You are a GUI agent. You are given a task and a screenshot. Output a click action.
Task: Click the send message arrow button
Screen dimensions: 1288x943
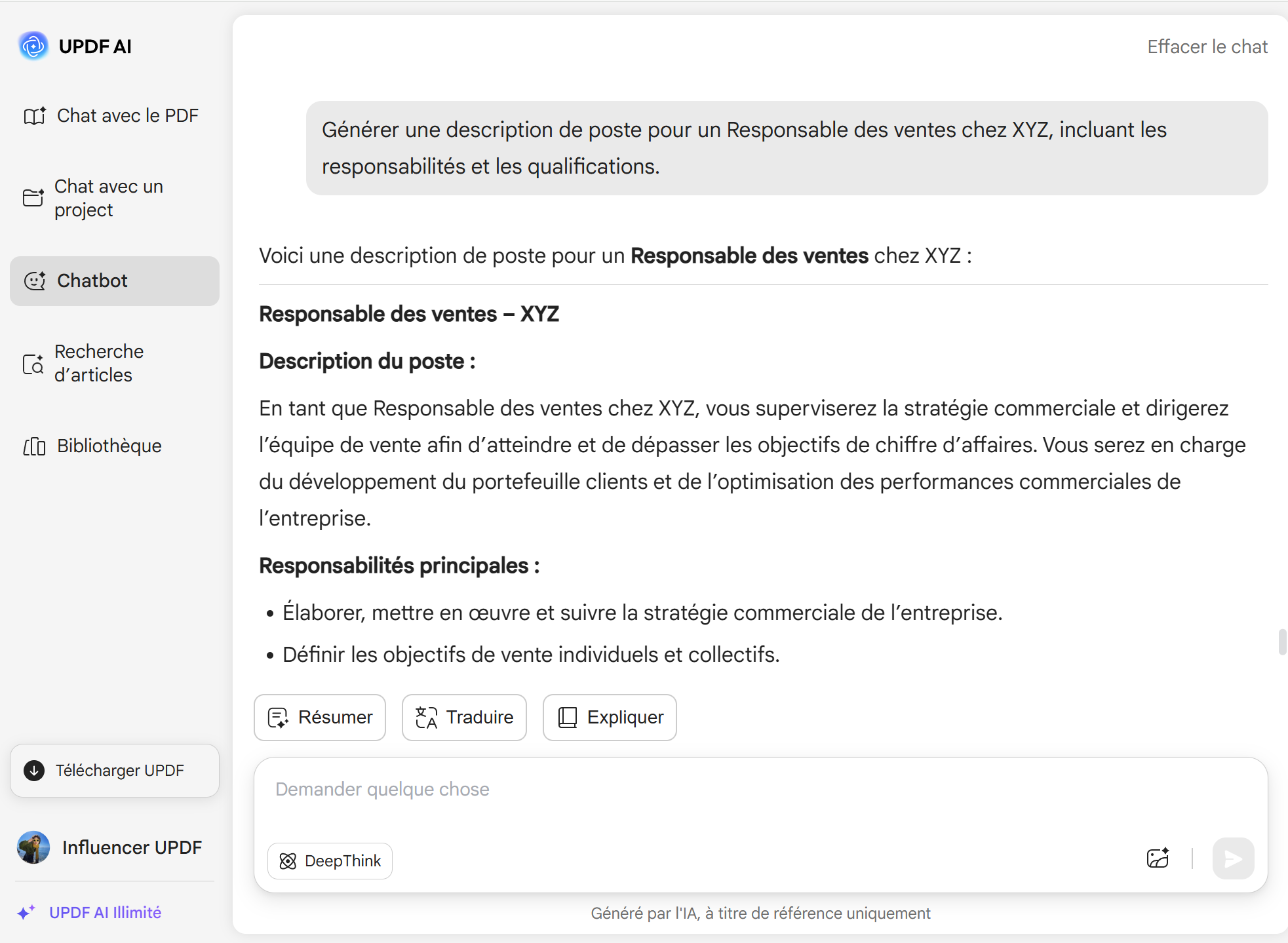[x=1233, y=858]
